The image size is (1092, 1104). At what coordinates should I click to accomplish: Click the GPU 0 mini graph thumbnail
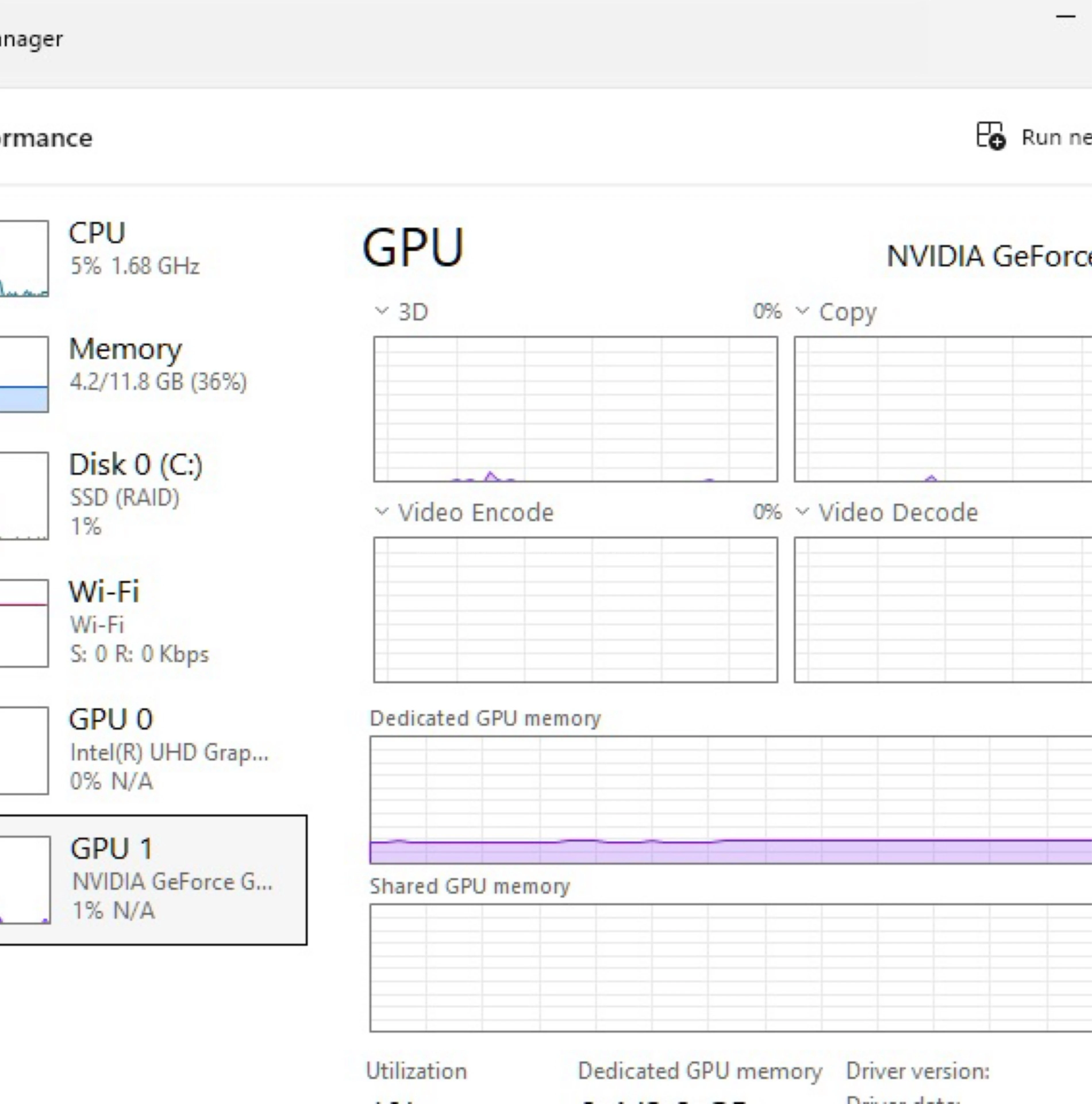point(24,751)
